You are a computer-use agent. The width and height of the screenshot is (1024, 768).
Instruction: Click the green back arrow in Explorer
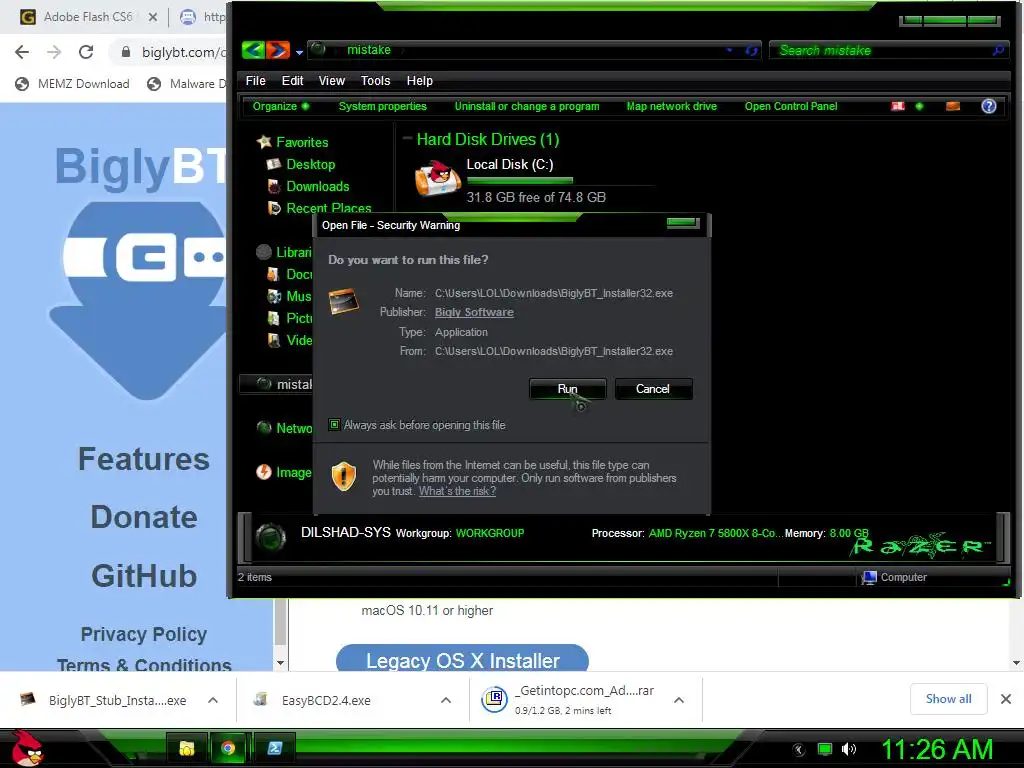click(253, 50)
